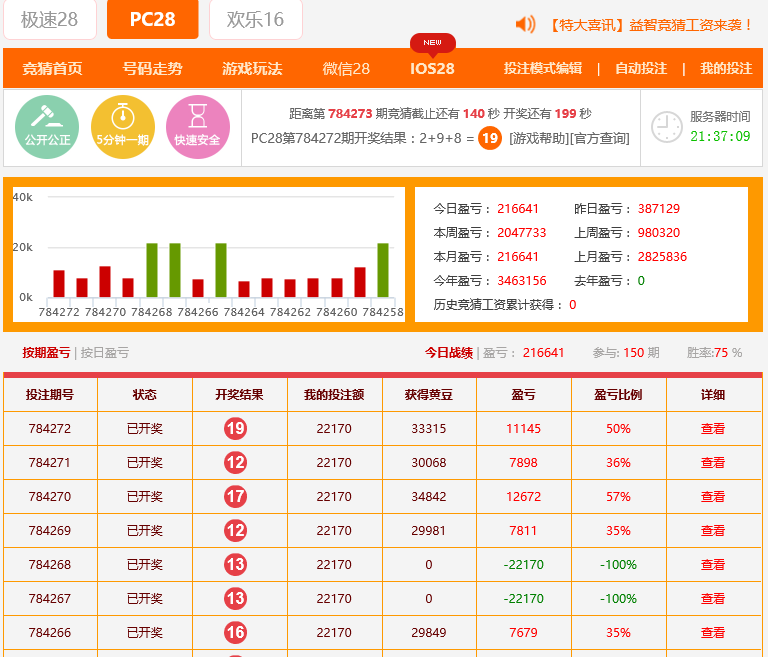This screenshot has height=657, width=768.
Task: Open 号码走势 in the navigation bar
Action: [152, 69]
